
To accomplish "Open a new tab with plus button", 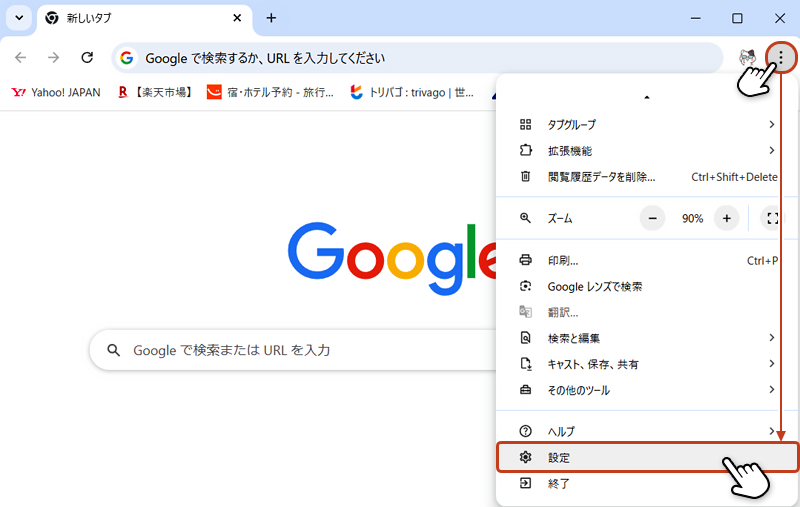I will coord(271,18).
